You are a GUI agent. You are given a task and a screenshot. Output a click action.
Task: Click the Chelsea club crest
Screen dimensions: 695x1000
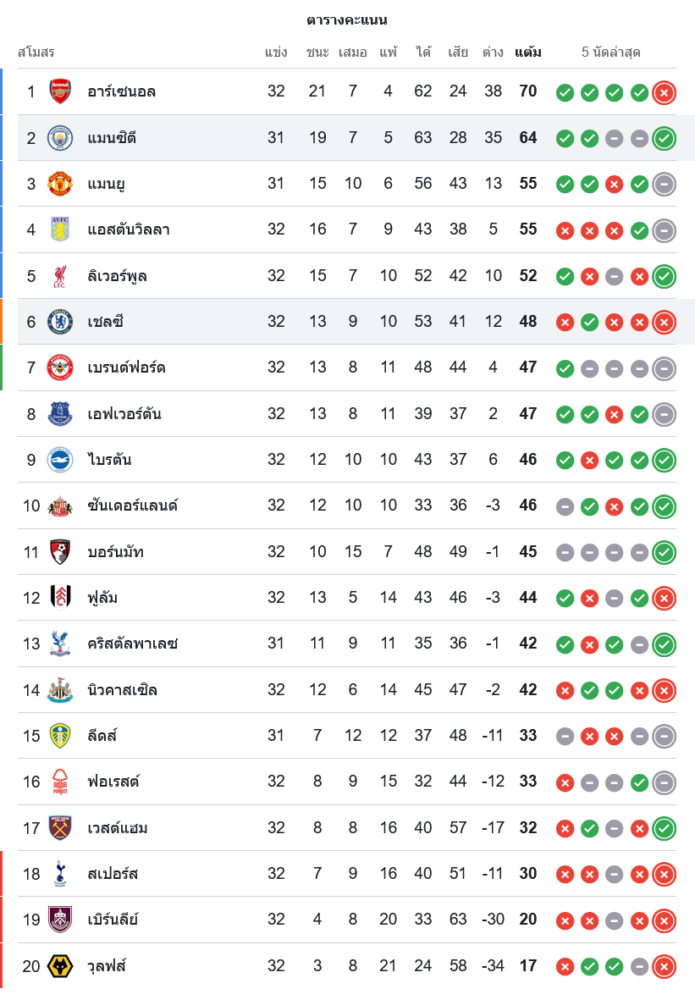tap(61, 322)
